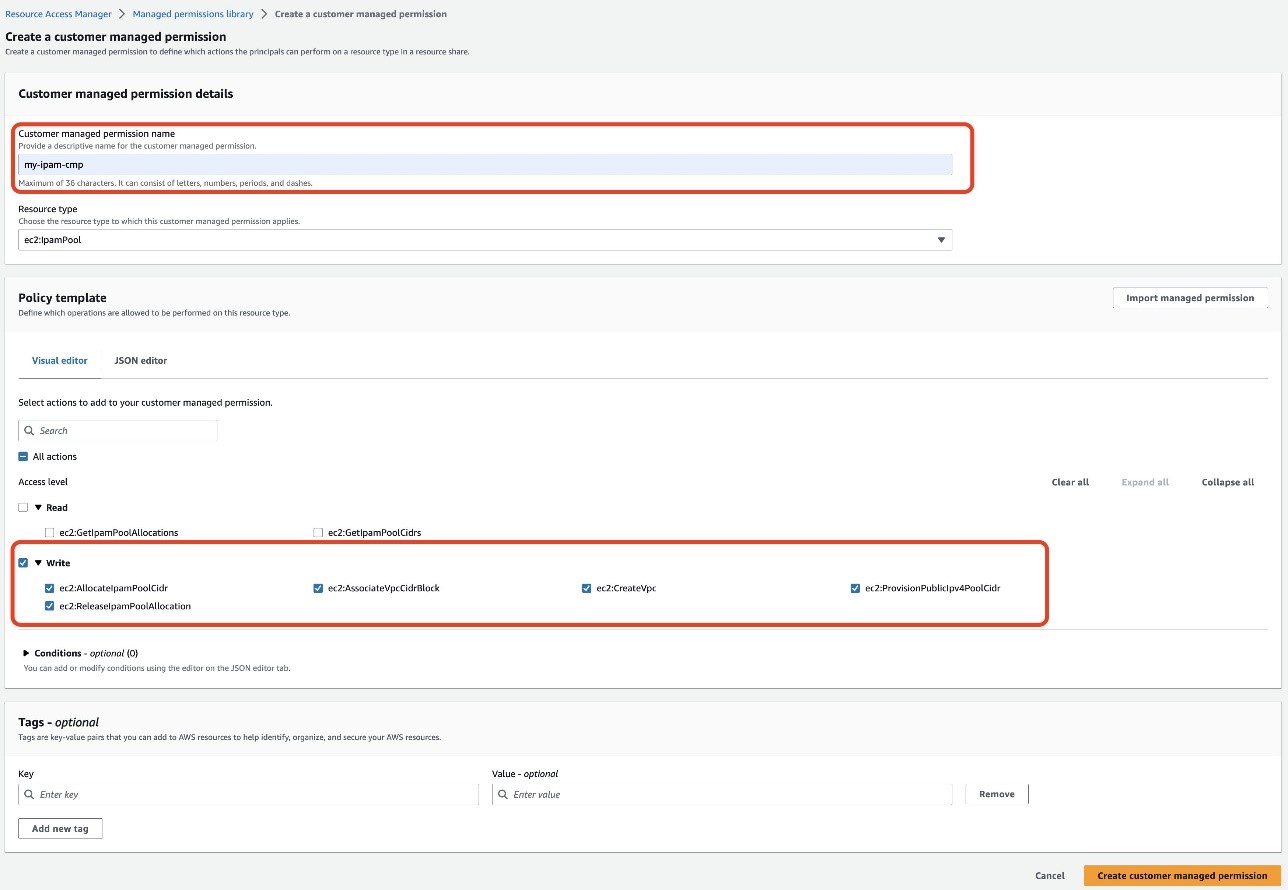
Task: Click Clear all actions
Action: pyautogui.click(x=1070, y=482)
